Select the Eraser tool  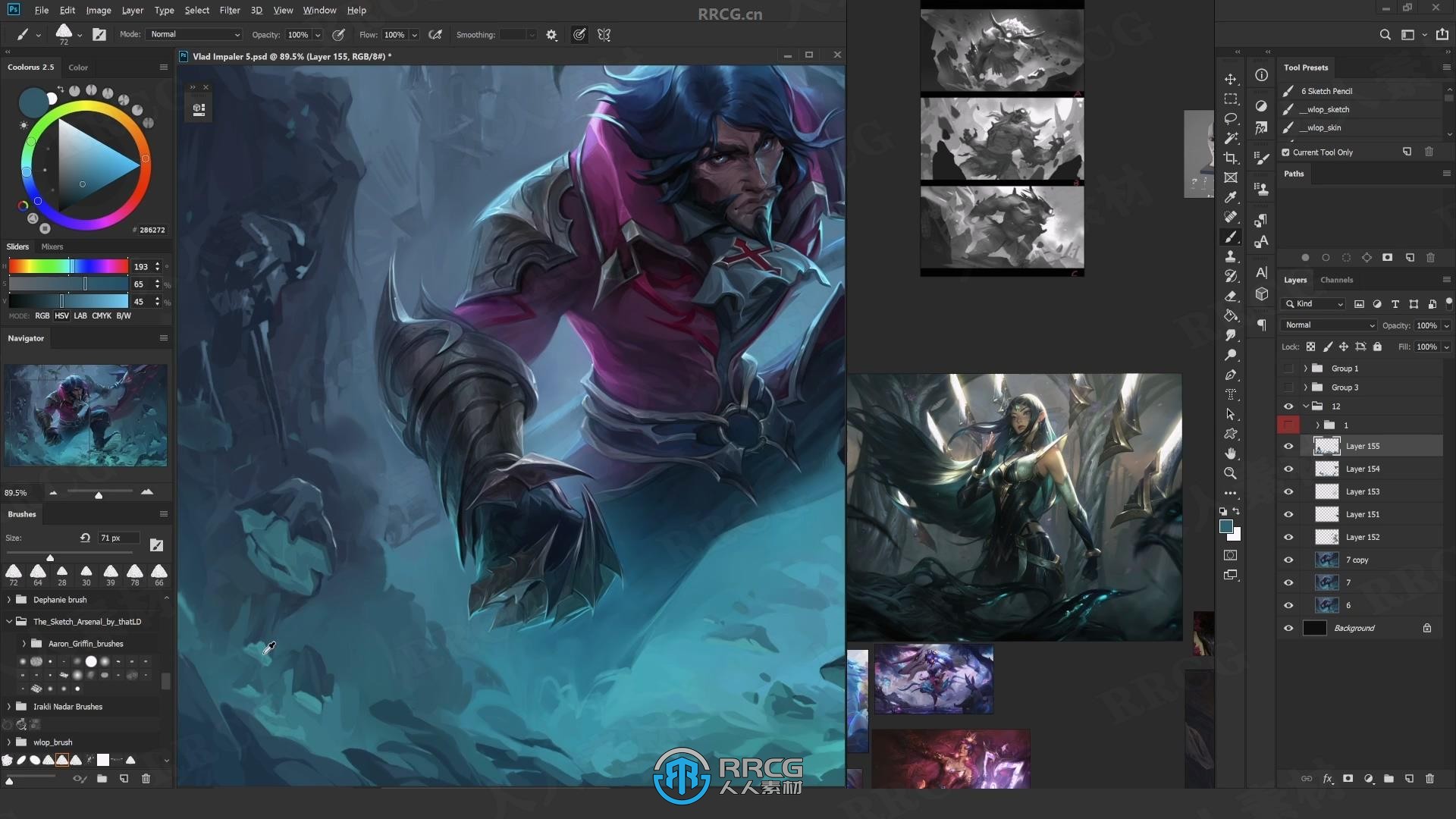coord(1231,297)
